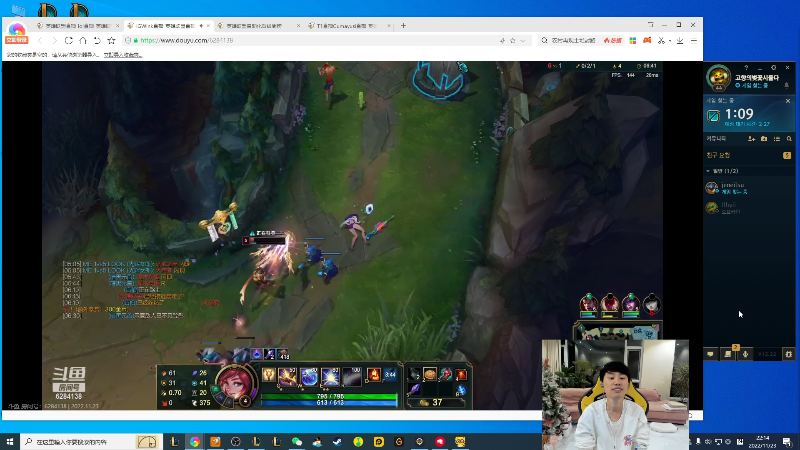
Task: Open the red game controller extension
Action: (647, 40)
